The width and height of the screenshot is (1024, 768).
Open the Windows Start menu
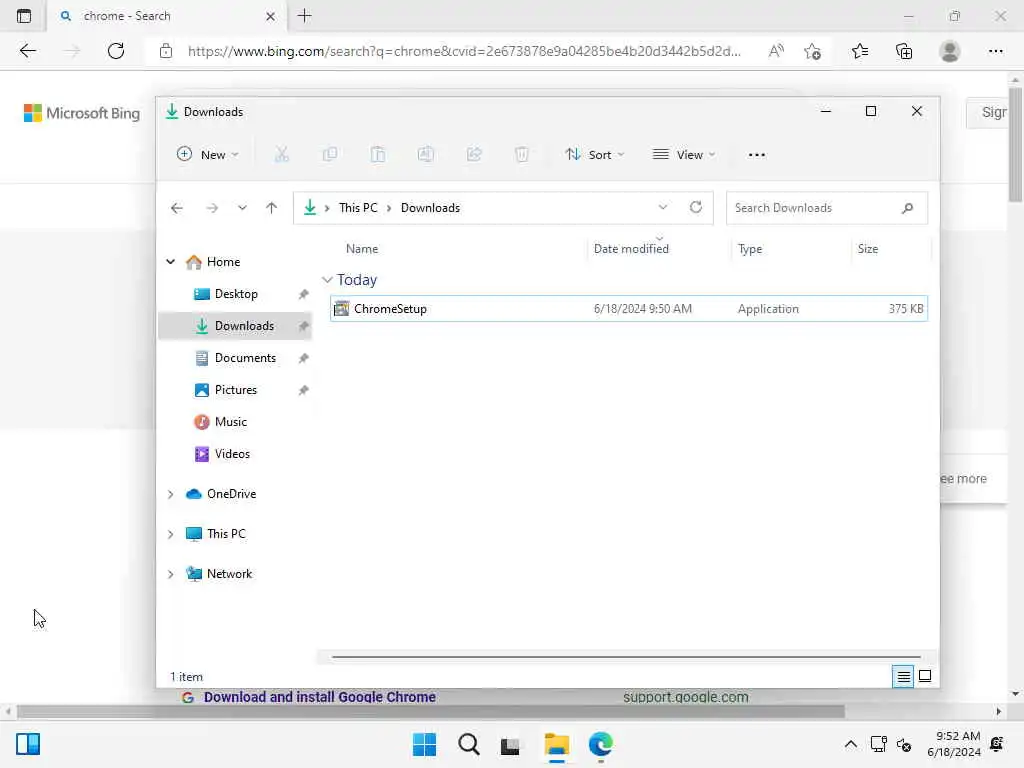coord(424,744)
